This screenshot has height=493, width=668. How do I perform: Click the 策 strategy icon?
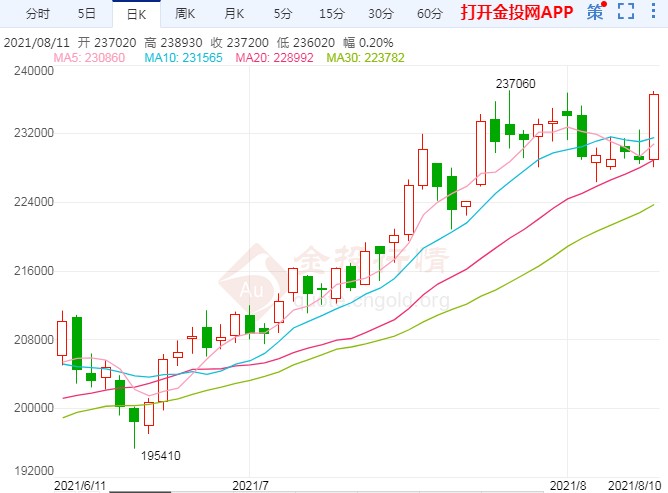pyautogui.click(x=596, y=12)
